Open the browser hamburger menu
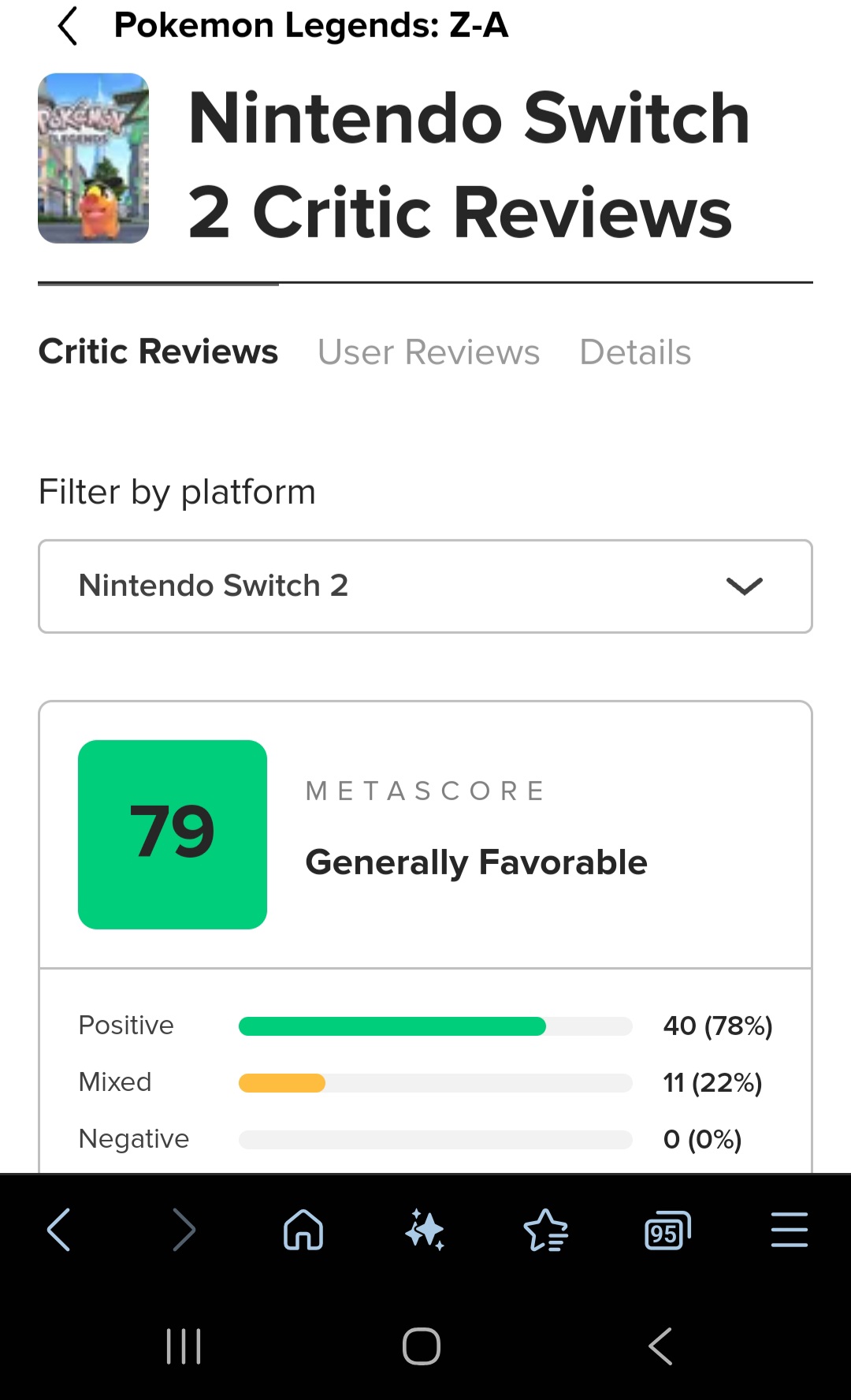This screenshot has width=851, height=1400. pos(789,1230)
